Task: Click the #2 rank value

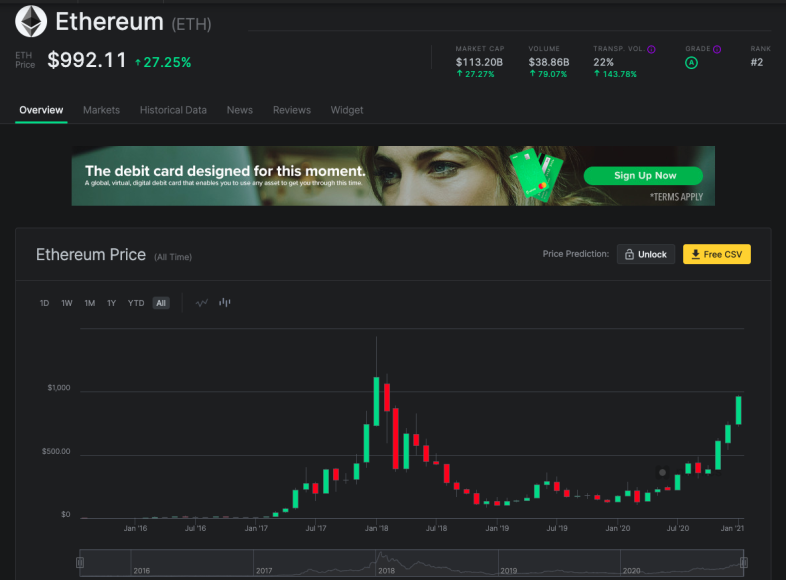Action: [757, 62]
